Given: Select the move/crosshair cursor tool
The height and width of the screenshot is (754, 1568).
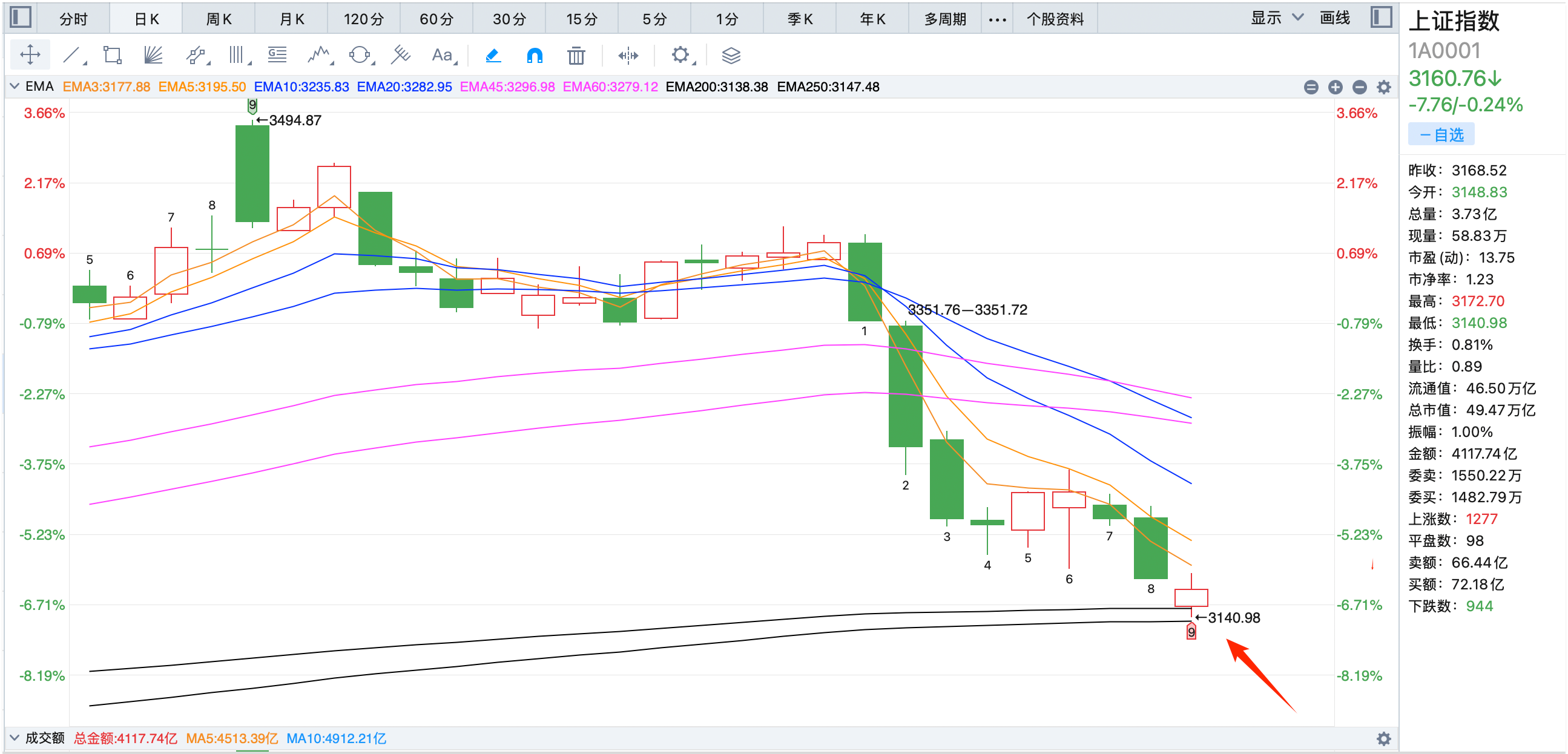Looking at the screenshot, I should pyautogui.click(x=30, y=56).
